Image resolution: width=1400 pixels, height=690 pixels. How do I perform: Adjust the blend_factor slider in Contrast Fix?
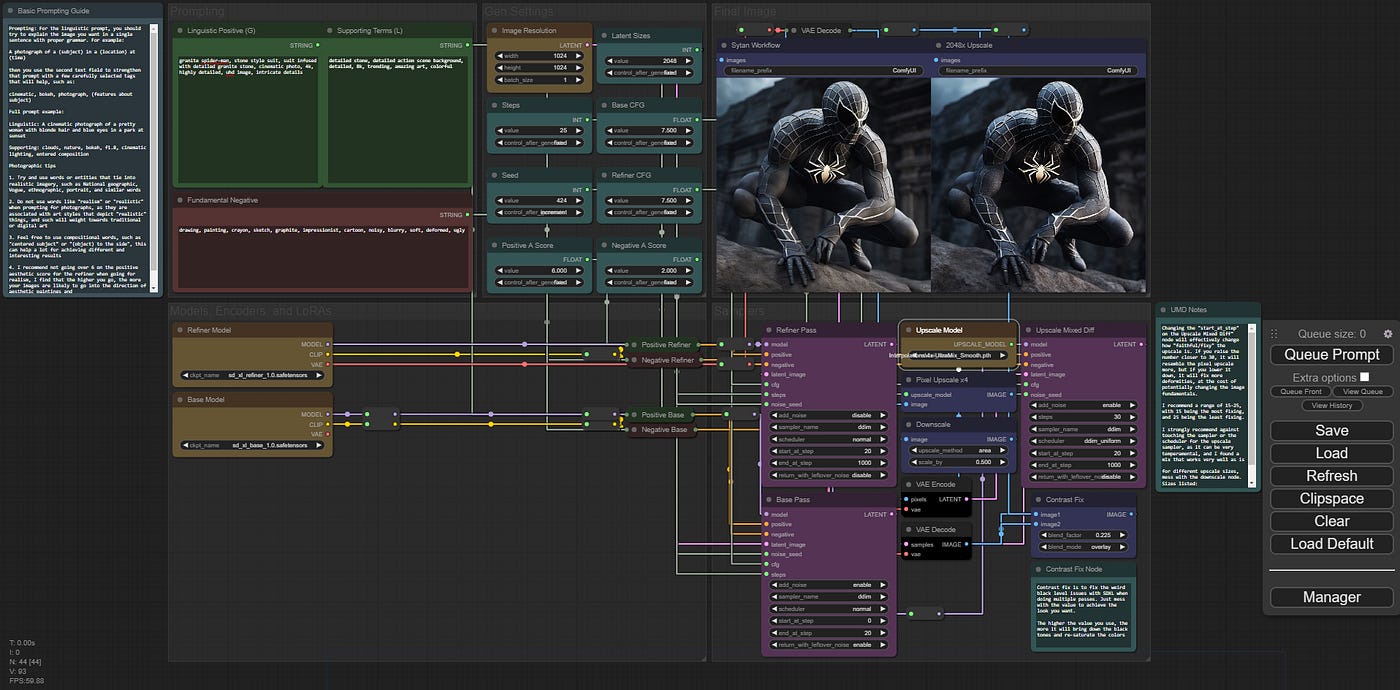(x=1083, y=536)
